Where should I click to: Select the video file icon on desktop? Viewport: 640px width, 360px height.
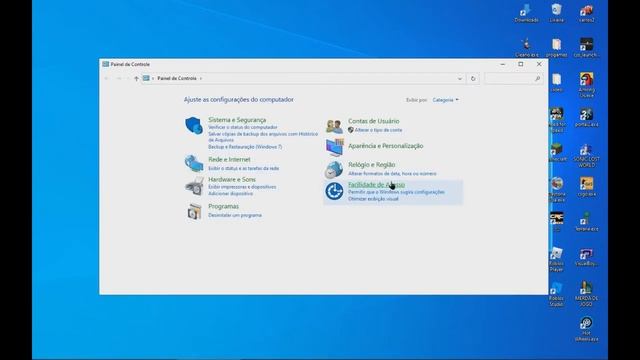[556, 82]
